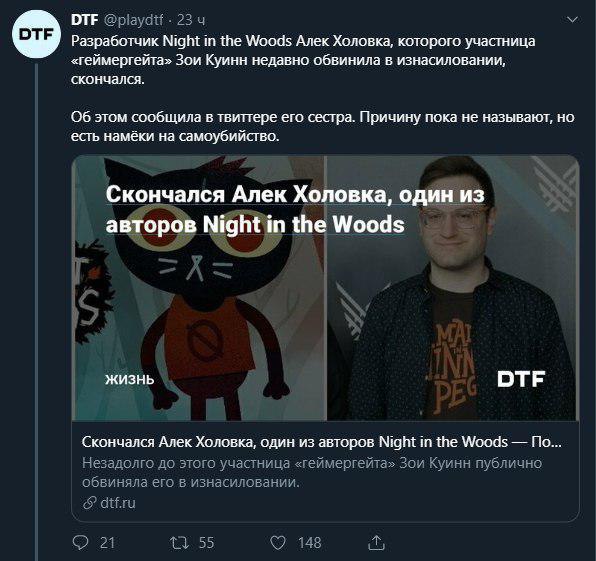Click the link chain icon near dtf.ru

click(89, 503)
